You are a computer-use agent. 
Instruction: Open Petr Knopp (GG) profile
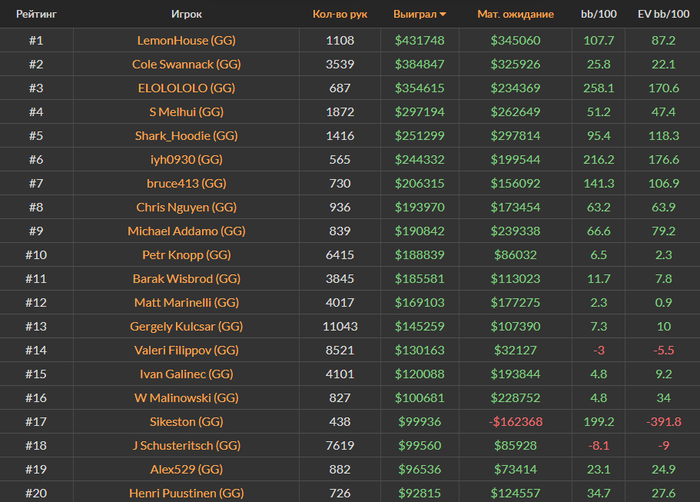(x=186, y=255)
